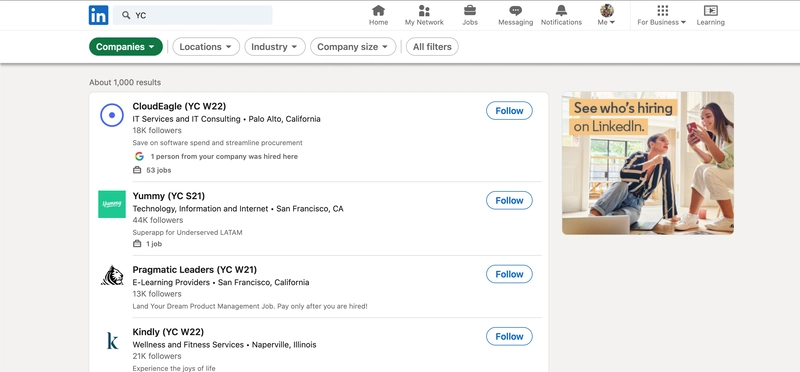800x372 pixels.
Task: Click 'Wellness and Fitness Services • Naperville' line
Action: 224,344
